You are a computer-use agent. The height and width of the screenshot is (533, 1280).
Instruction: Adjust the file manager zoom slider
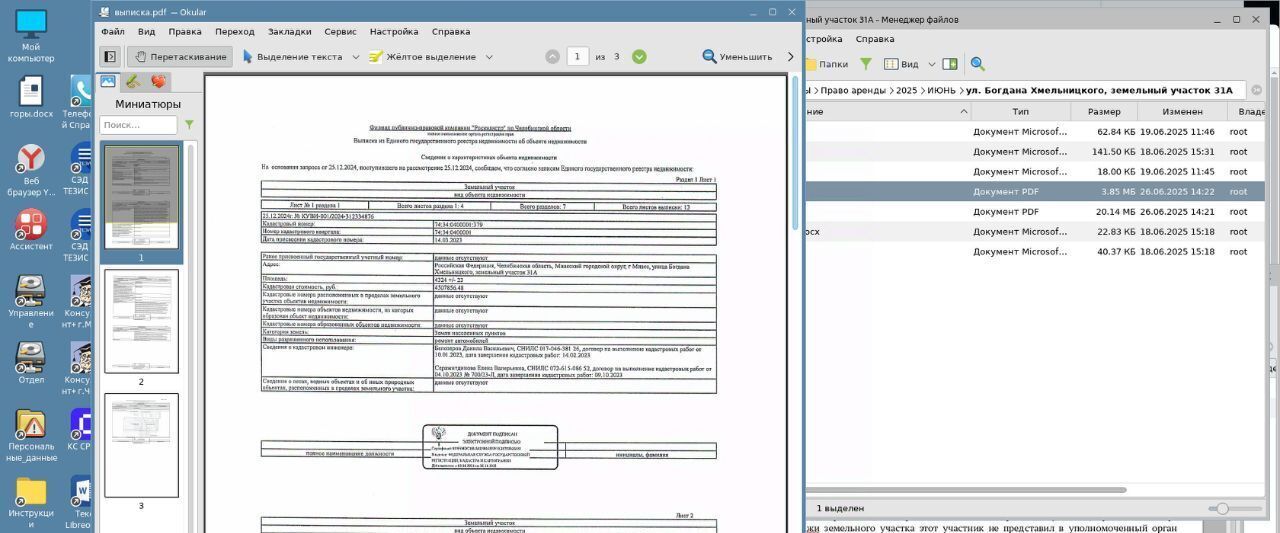[x=1221, y=509]
